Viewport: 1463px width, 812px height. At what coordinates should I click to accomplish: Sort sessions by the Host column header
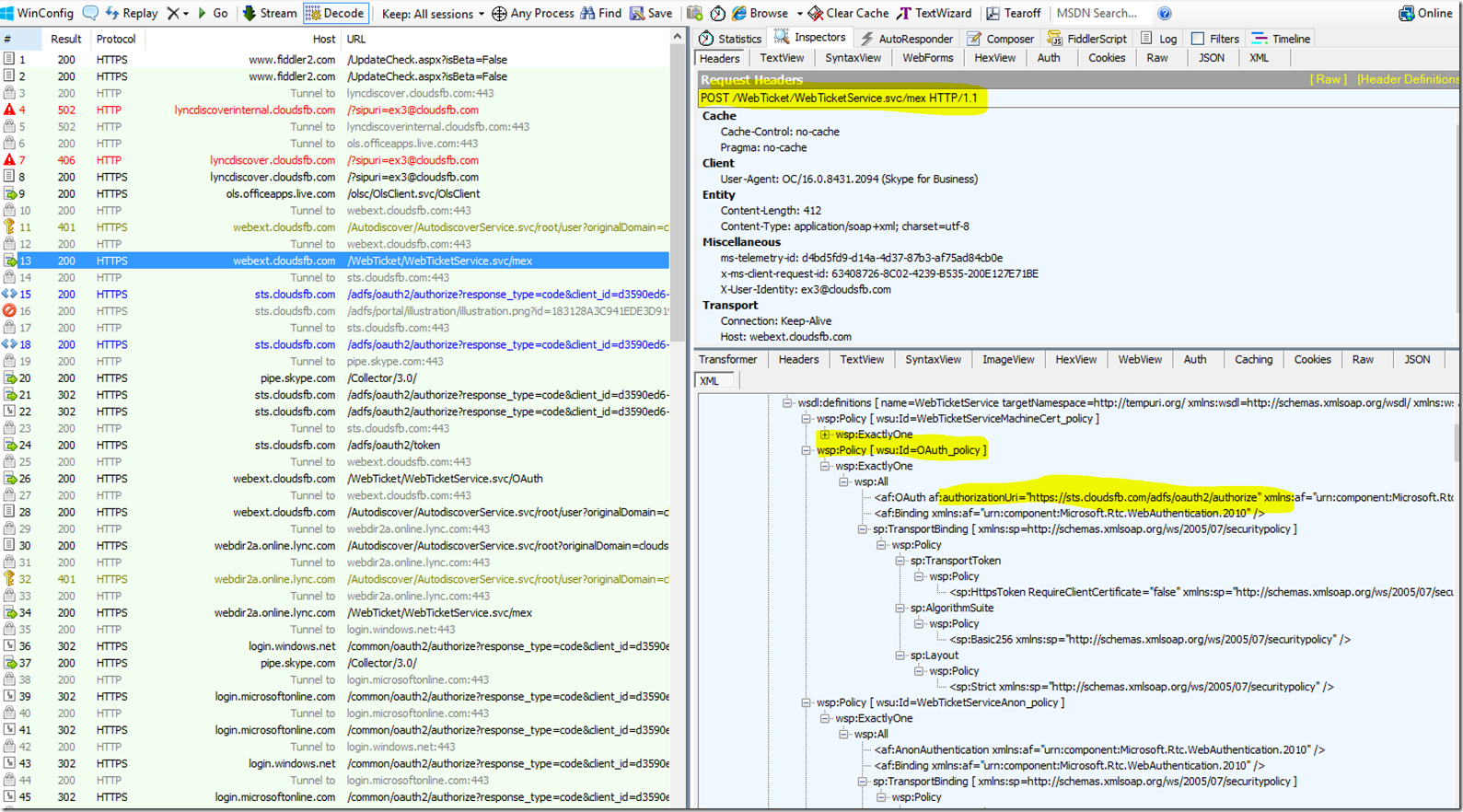244,39
